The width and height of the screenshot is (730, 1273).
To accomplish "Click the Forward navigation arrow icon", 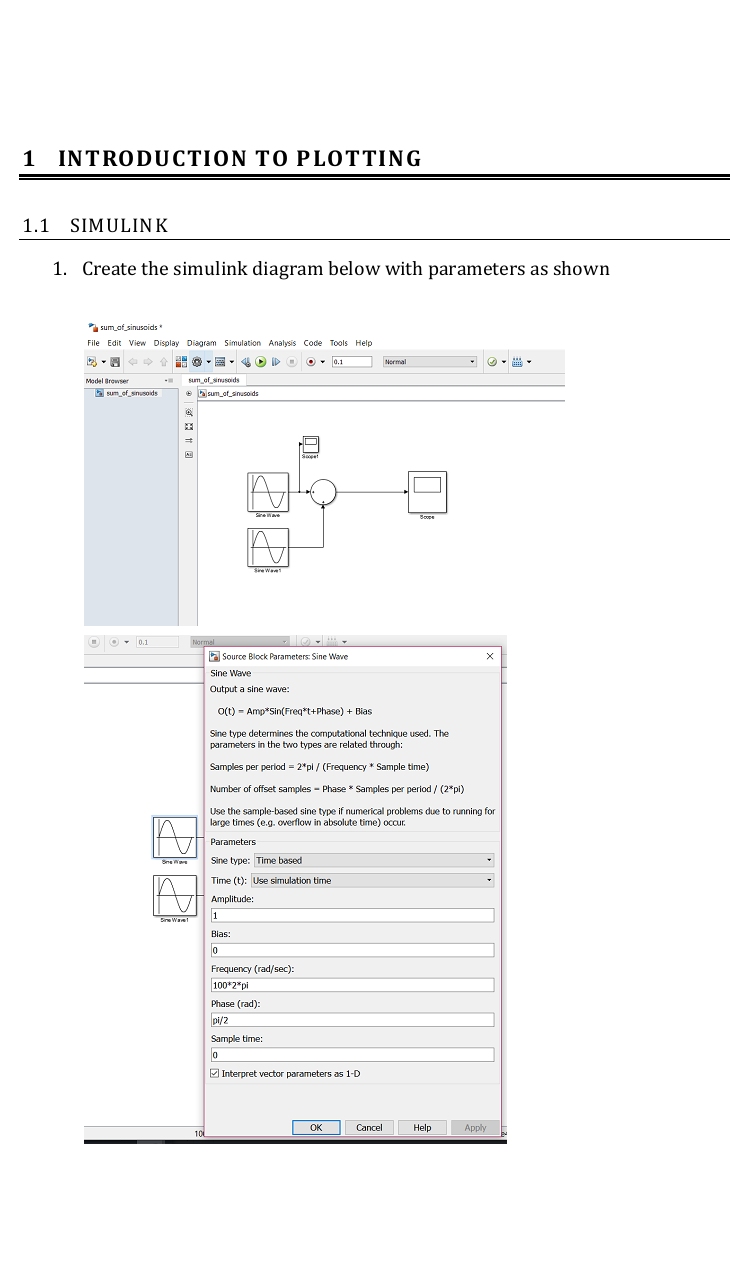I will [148, 361].
